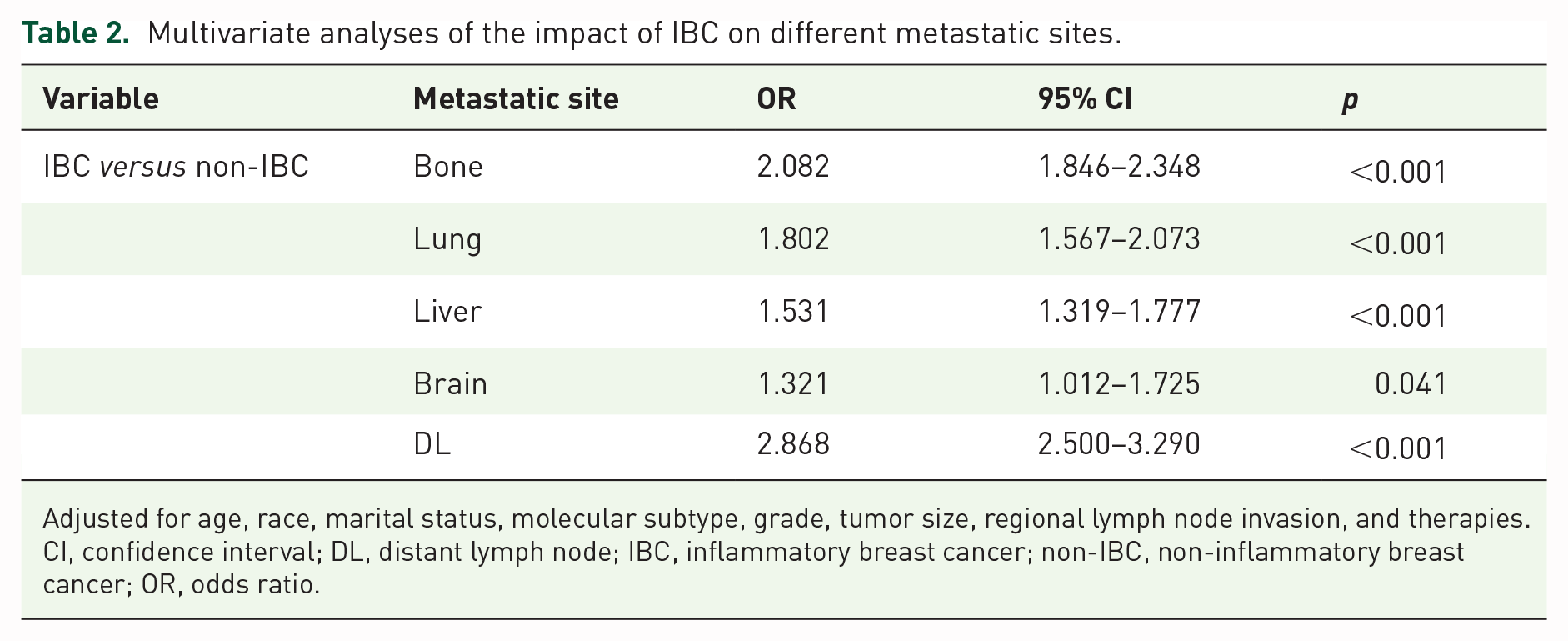Click the Lung metastatic site cell
1568x641 pixels.
click(x=447, y=240)
